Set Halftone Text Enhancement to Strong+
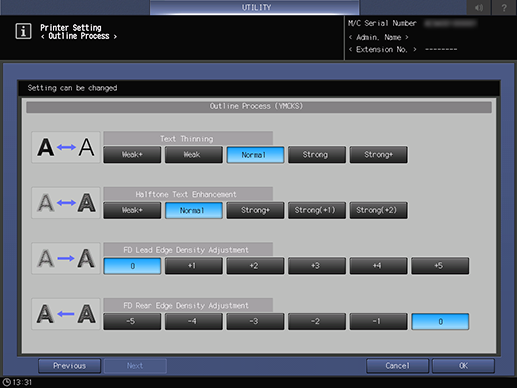This screenshot has width=517, height=388. coord(255,210)
